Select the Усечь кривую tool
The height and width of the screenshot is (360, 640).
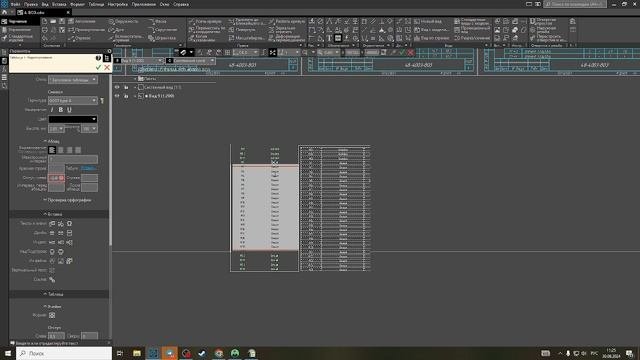tap(205, 21)
